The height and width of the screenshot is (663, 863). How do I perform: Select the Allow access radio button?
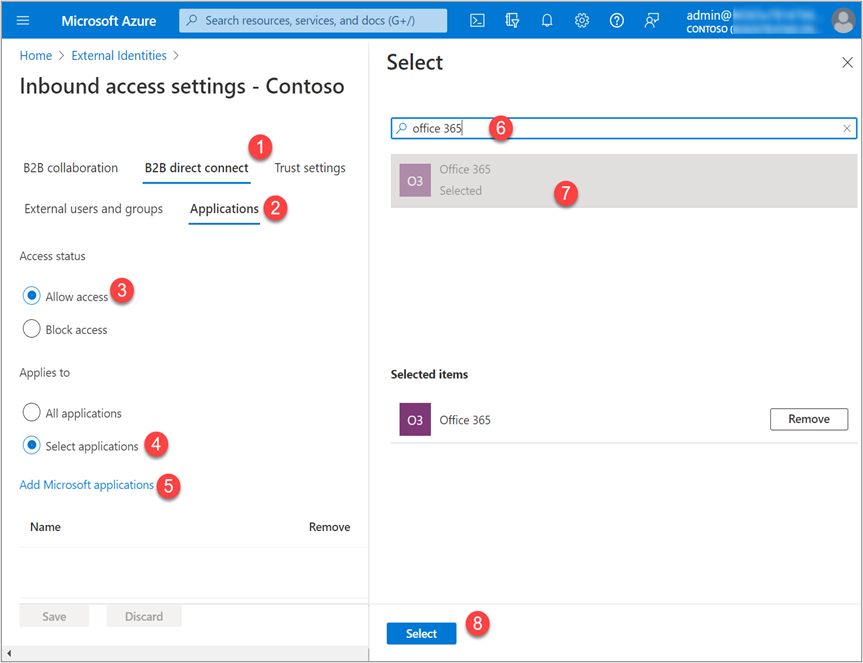(x=31, y=296)
